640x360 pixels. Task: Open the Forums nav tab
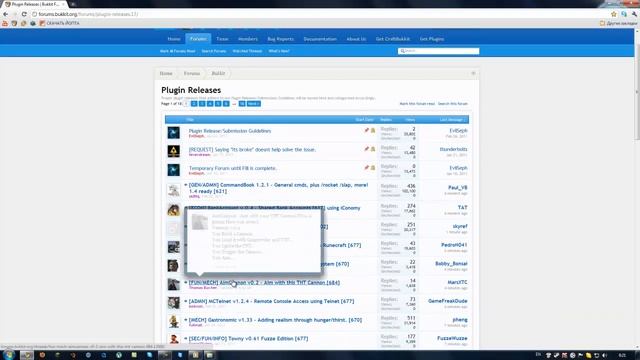[198, 39]
